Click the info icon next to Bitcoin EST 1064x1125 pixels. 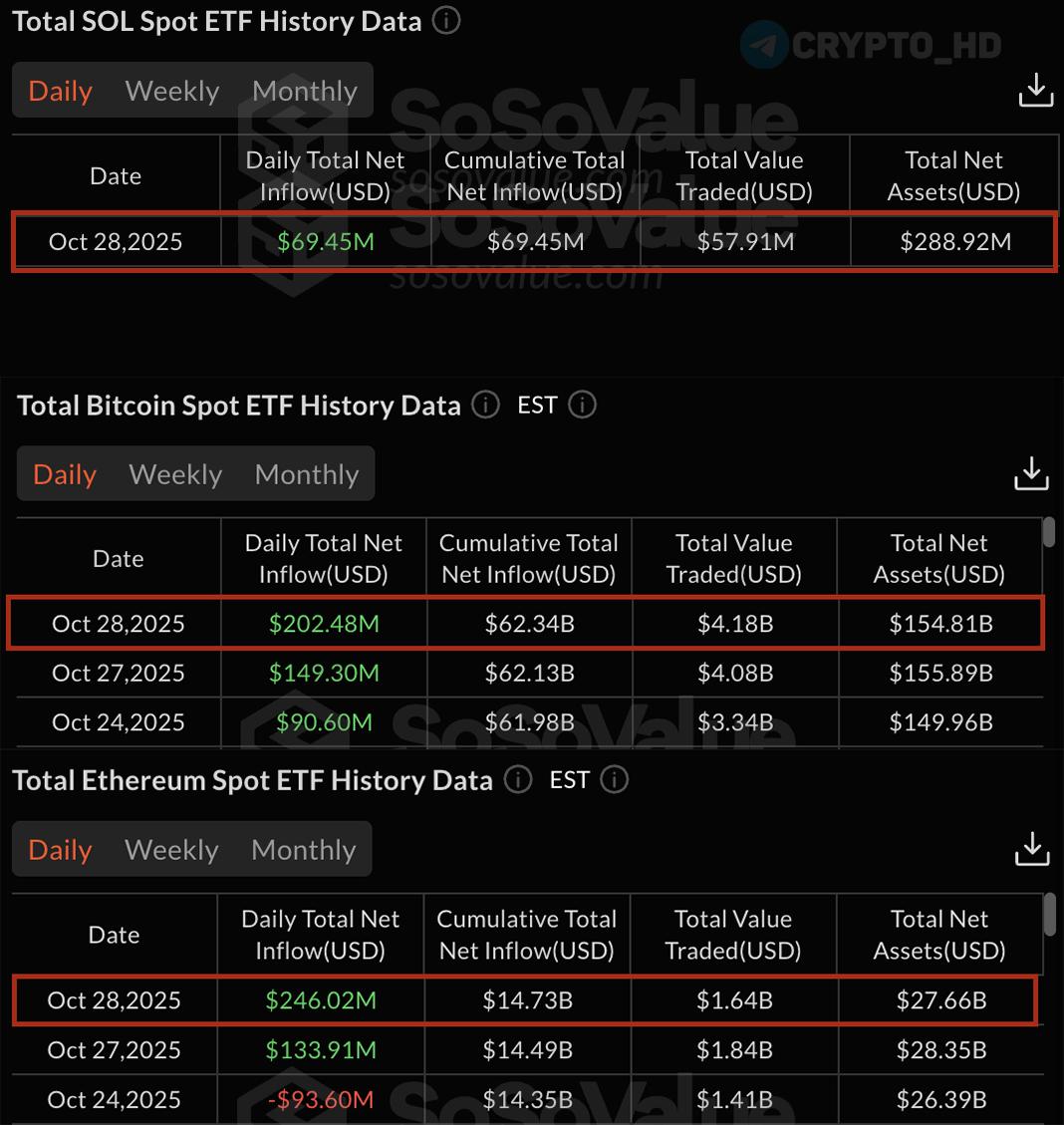(x=582, y=405)
